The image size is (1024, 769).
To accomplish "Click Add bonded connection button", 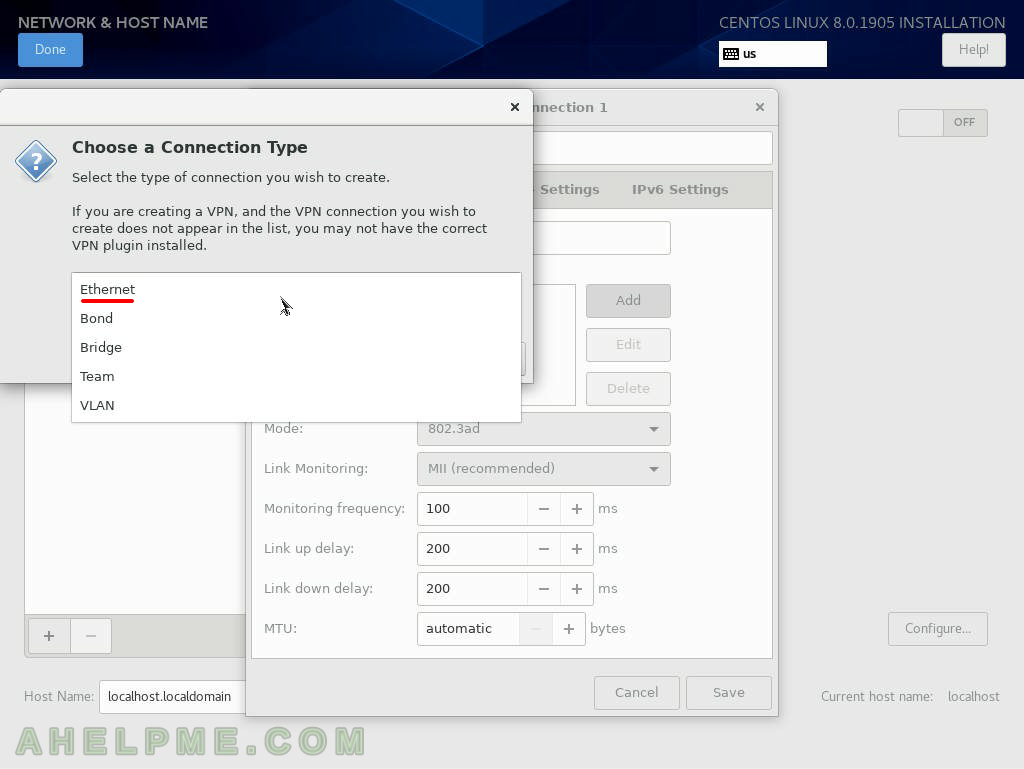I will [x=628, y=300].
